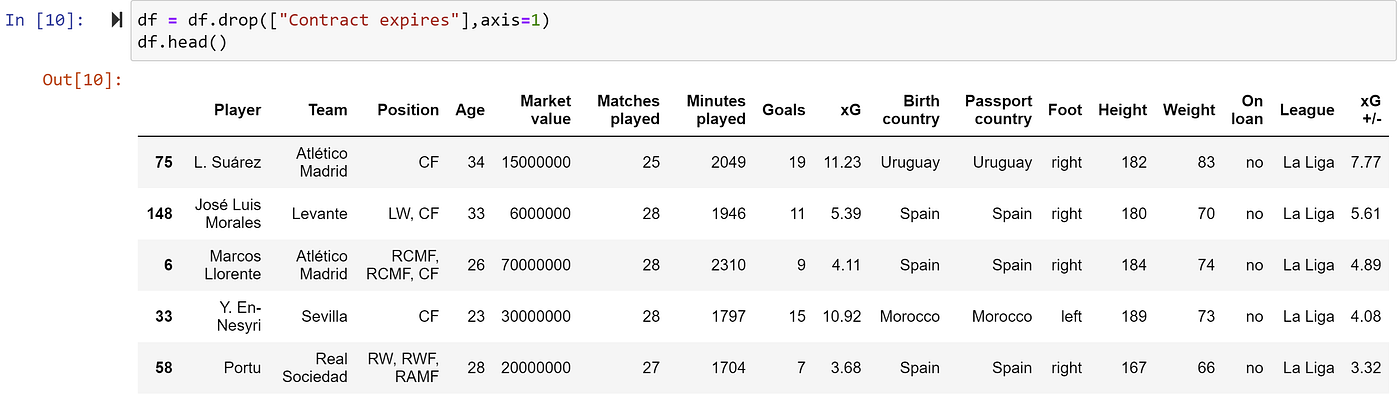Select the Minutes played column header
This screenshot has height=404, width=1400.
(716, 110)
